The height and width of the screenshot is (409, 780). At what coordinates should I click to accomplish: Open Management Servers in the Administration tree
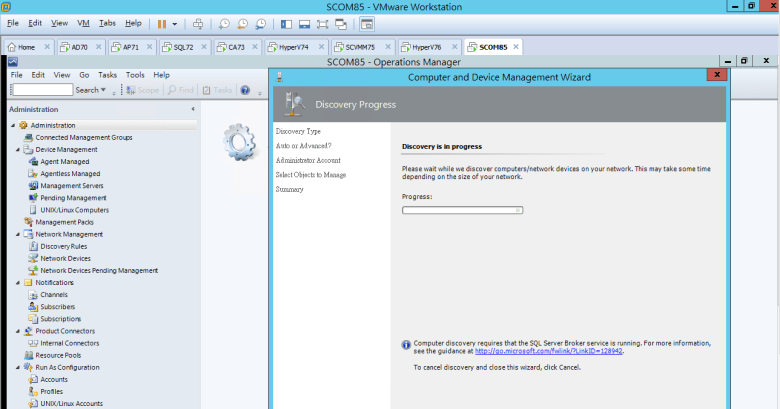tap(71, 185)
